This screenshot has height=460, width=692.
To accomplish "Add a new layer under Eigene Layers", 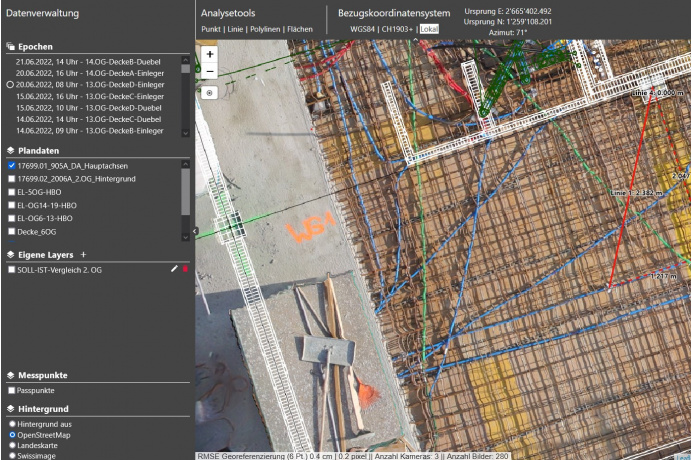I will click(83, 256).
